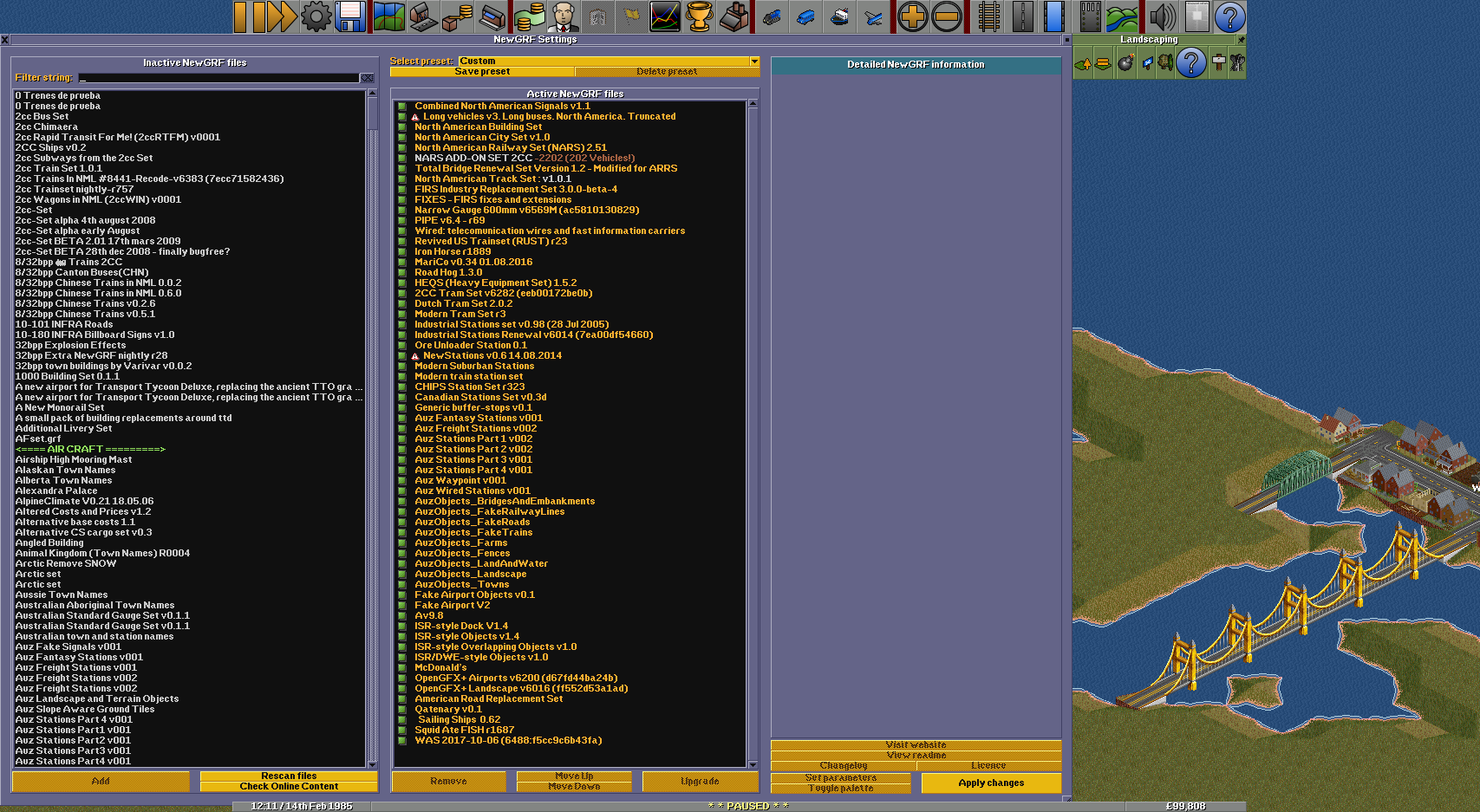
Task: Click Apply changes button
Action: tap(991, 783)
